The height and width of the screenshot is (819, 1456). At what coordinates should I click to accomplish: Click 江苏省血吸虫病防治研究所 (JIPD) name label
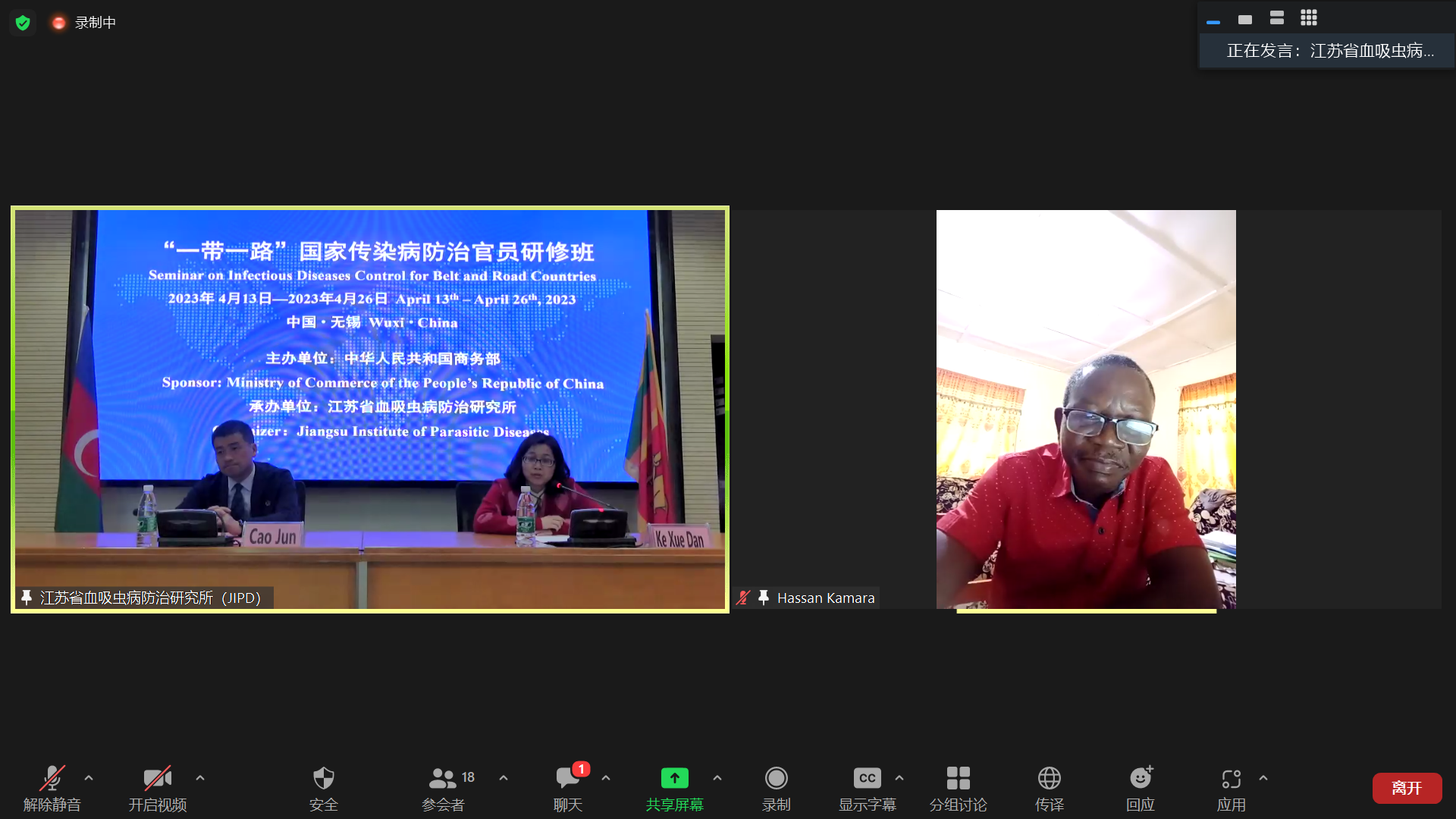[x=150, y=598]
